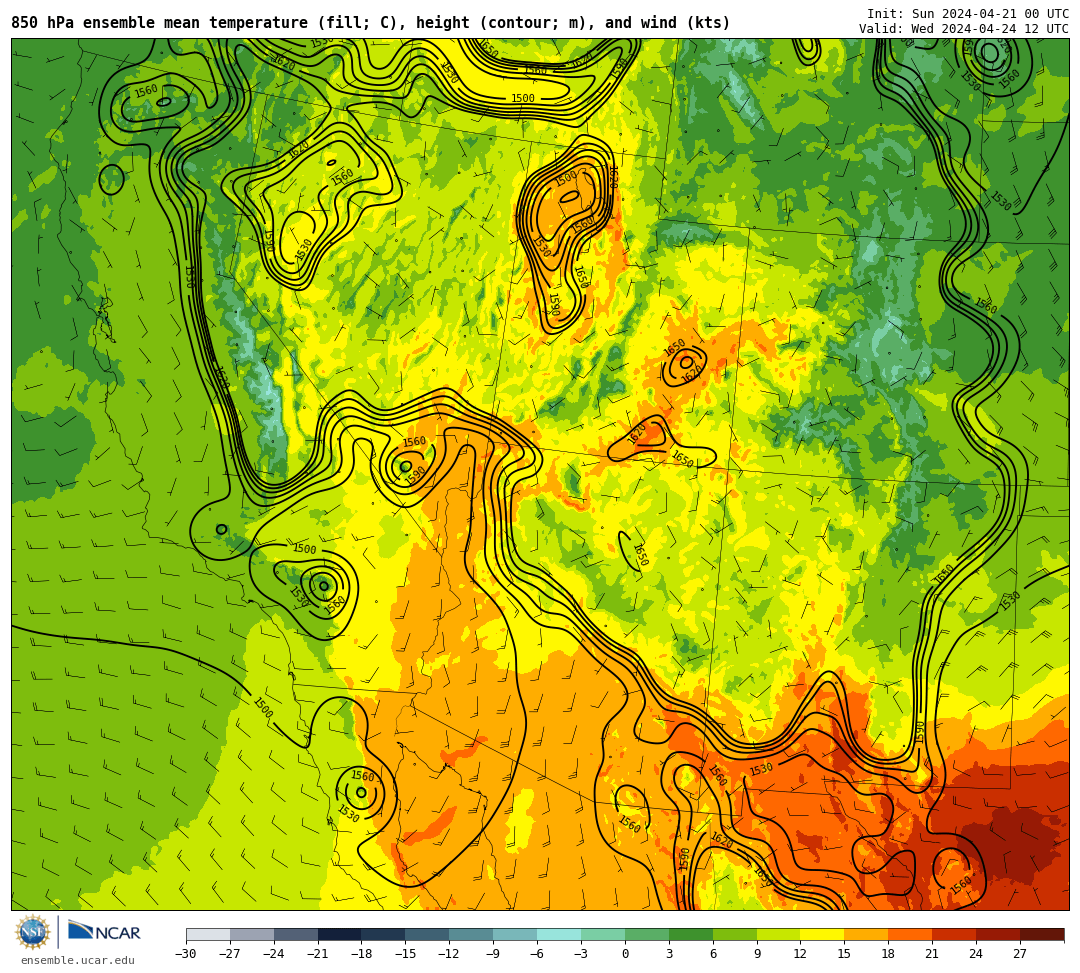Click the −15 colorbar tick label
The image size is (1080, 973).
point(406,954)
